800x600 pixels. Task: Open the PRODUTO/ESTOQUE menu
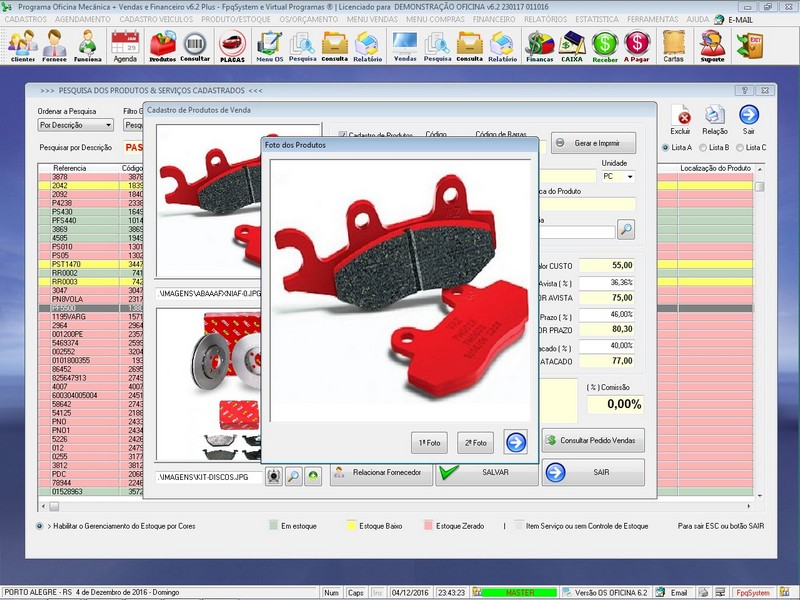click(x=236, y=19)
